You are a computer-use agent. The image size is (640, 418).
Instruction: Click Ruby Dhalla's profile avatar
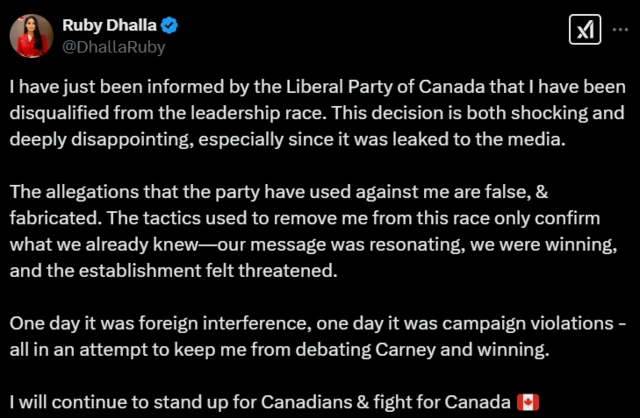[x=32, y=36]
